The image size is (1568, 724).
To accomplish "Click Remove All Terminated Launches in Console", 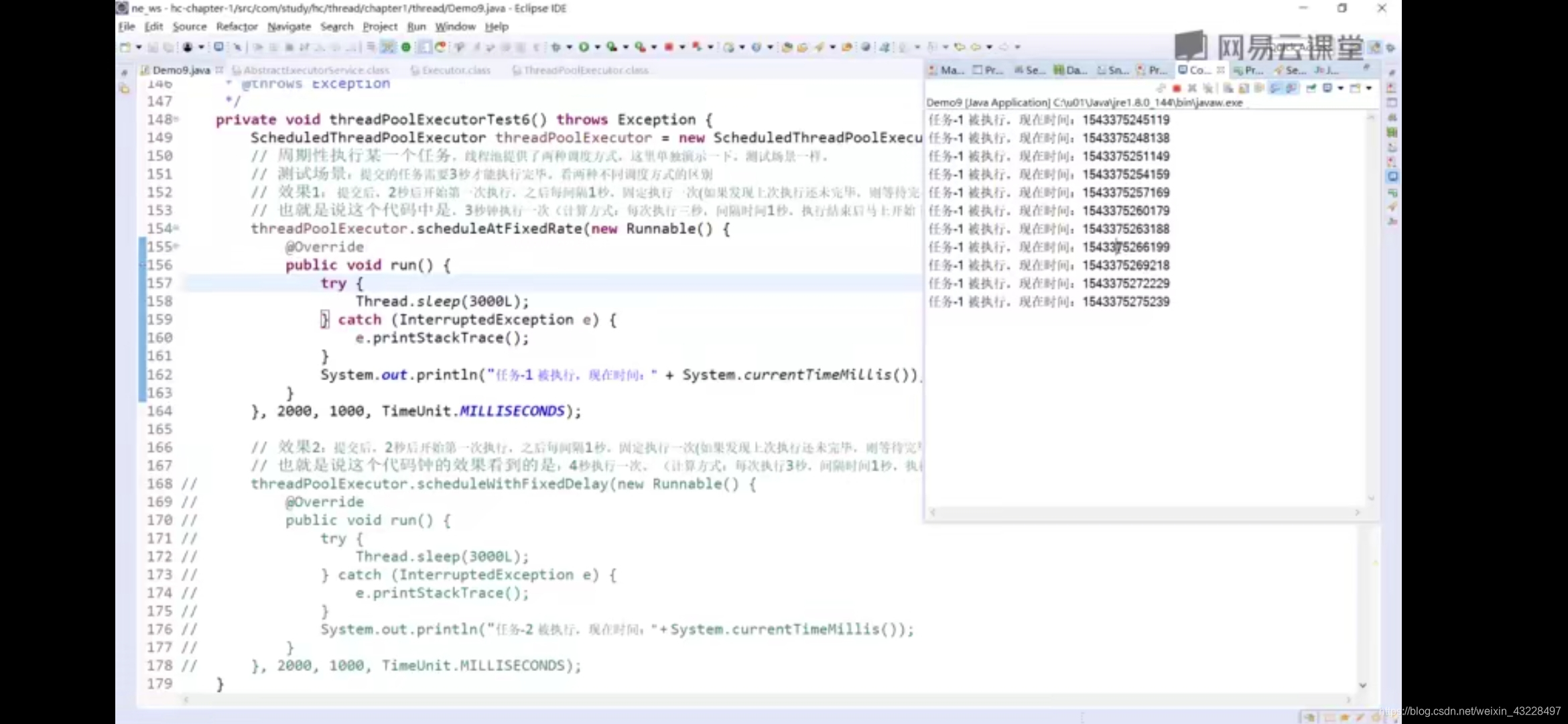I will [x=1208, y=88].
